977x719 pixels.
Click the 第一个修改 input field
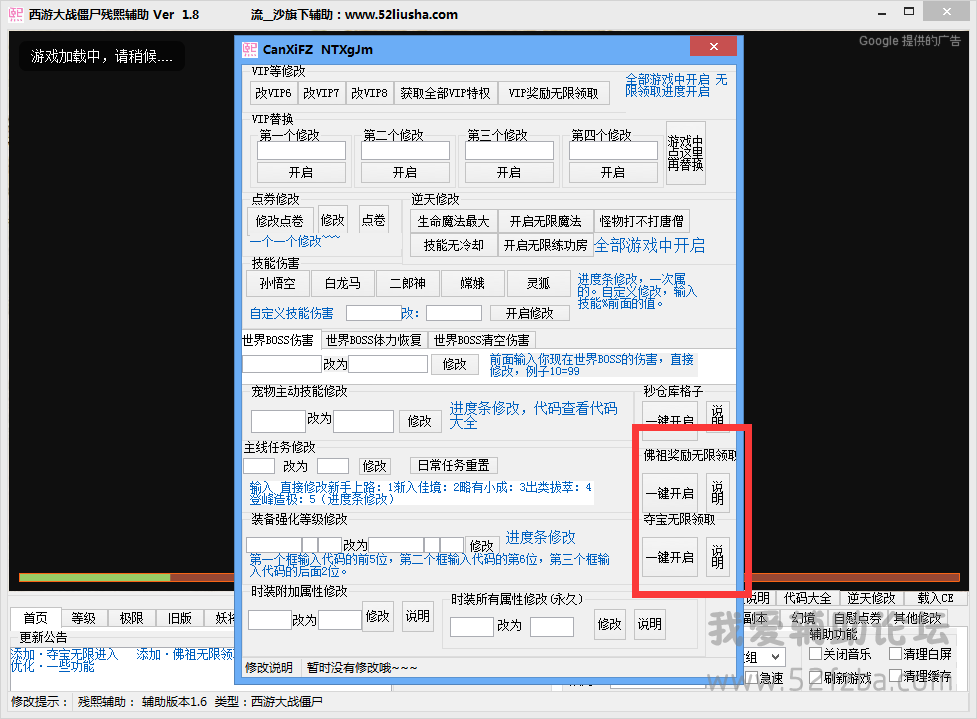(301, 151)
